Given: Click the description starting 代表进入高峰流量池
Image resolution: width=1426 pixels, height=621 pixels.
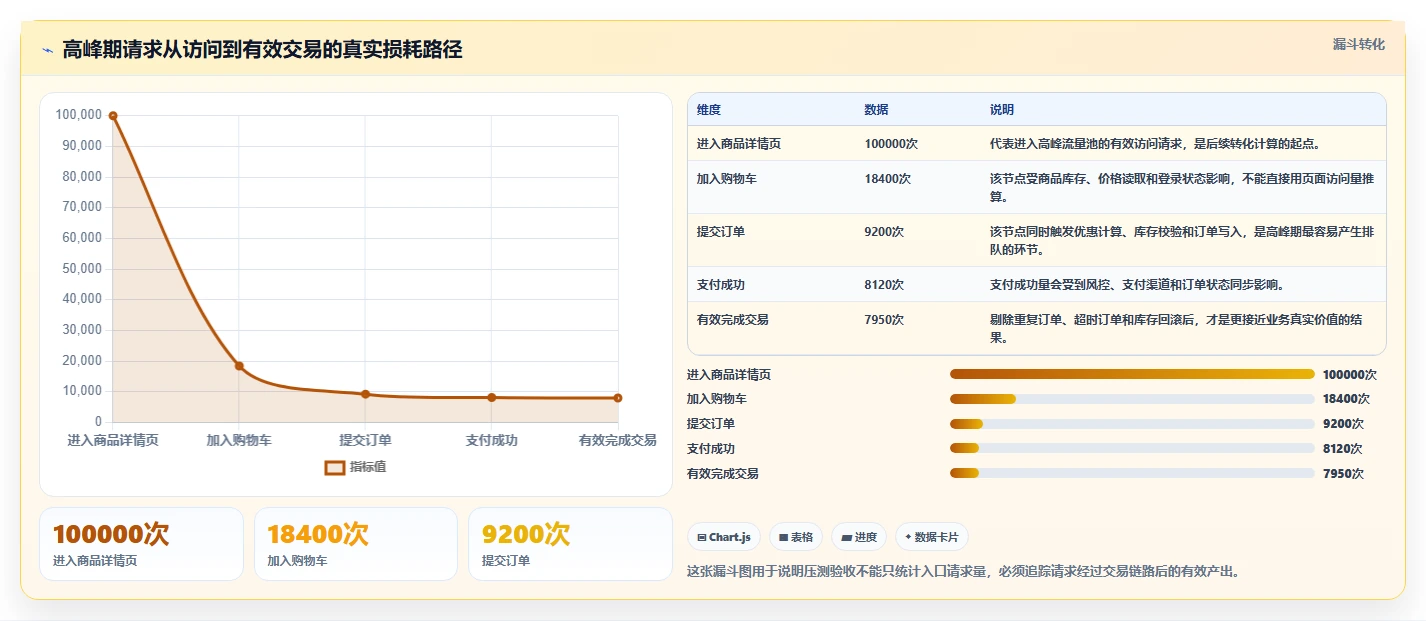Looking at the screenshot, I should [1155, 144].
